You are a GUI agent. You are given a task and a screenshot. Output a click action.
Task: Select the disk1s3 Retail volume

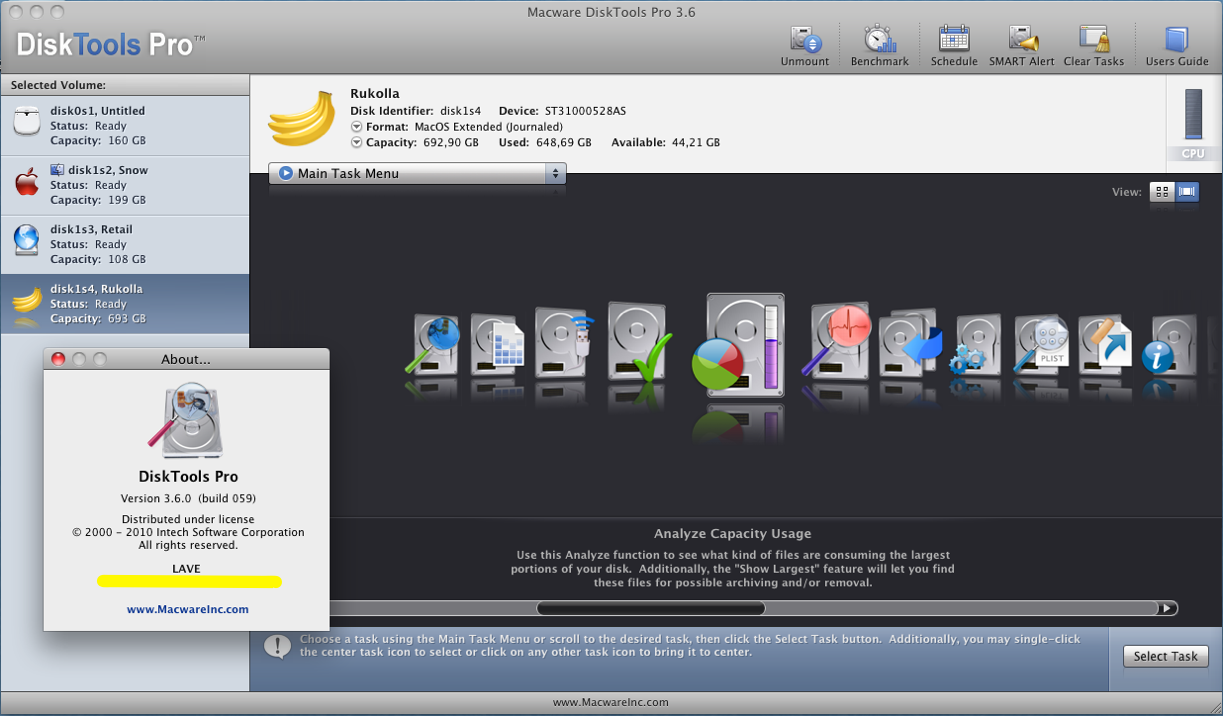tap(125, 244)
